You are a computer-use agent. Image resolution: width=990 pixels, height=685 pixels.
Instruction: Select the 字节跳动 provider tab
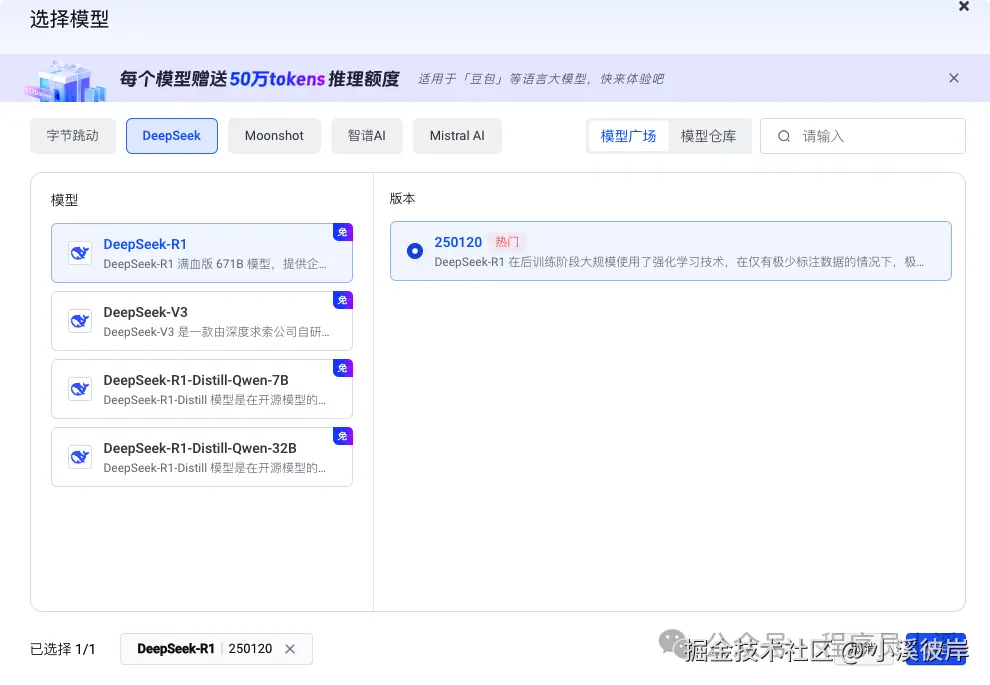pyautogui.click(x=72, y=135)
